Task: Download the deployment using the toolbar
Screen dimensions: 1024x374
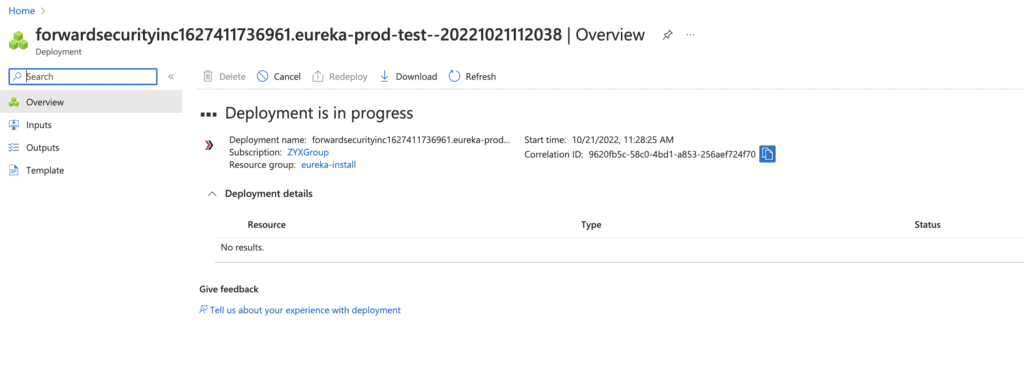Action: point(408,76)
